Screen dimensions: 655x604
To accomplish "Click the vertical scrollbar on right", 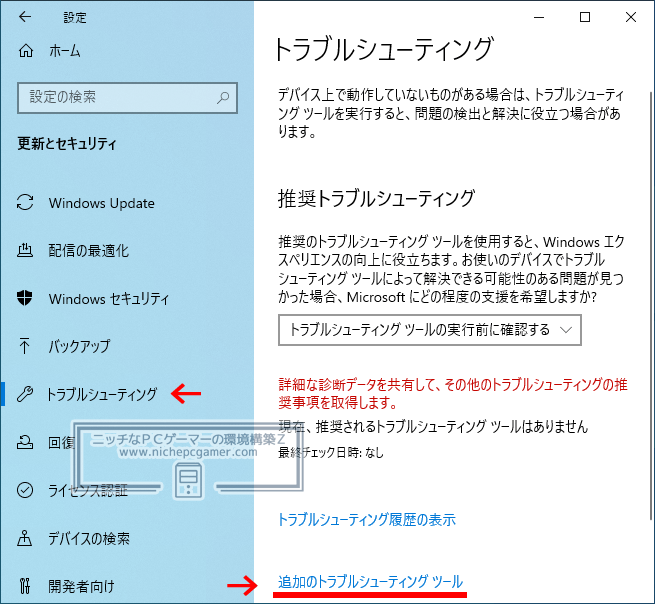I will 651,305.
